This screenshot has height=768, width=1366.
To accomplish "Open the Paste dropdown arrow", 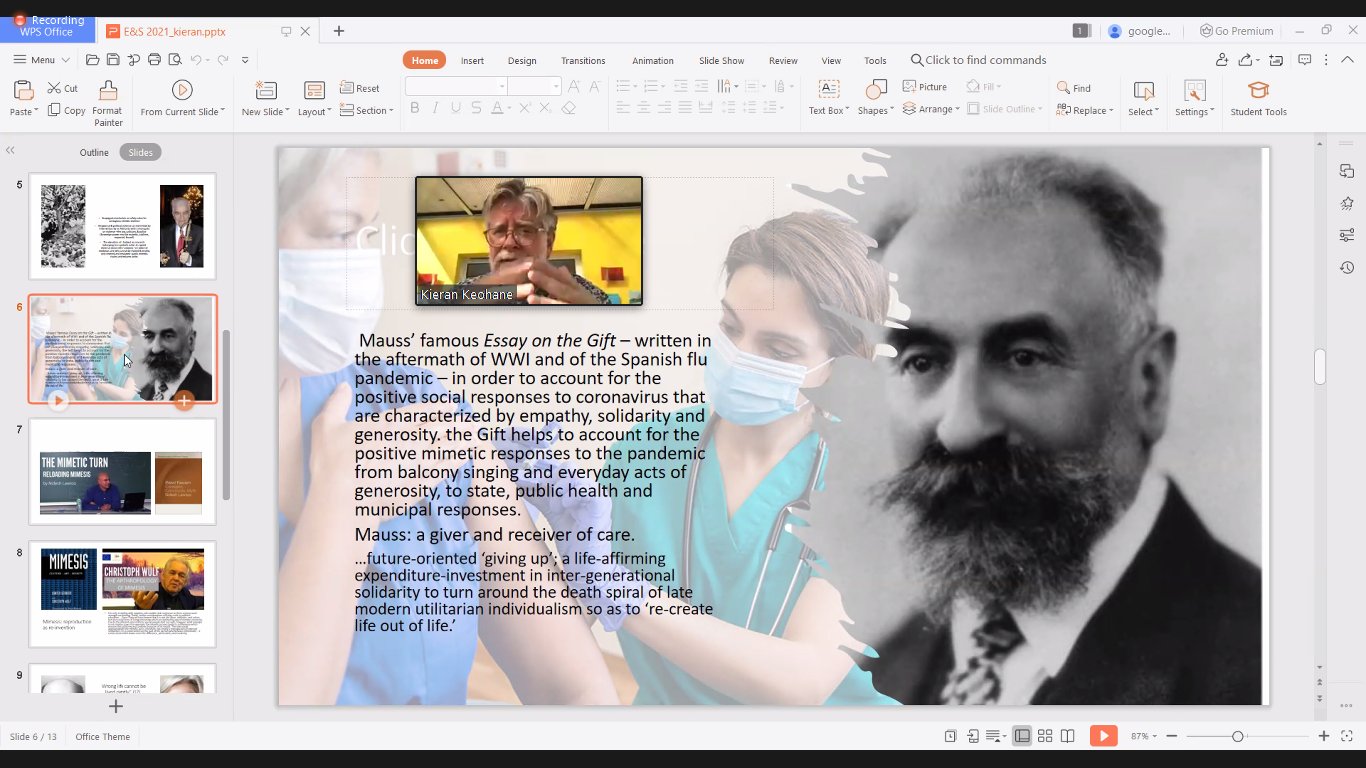I will pyautogui.click(x=37, y=112).
